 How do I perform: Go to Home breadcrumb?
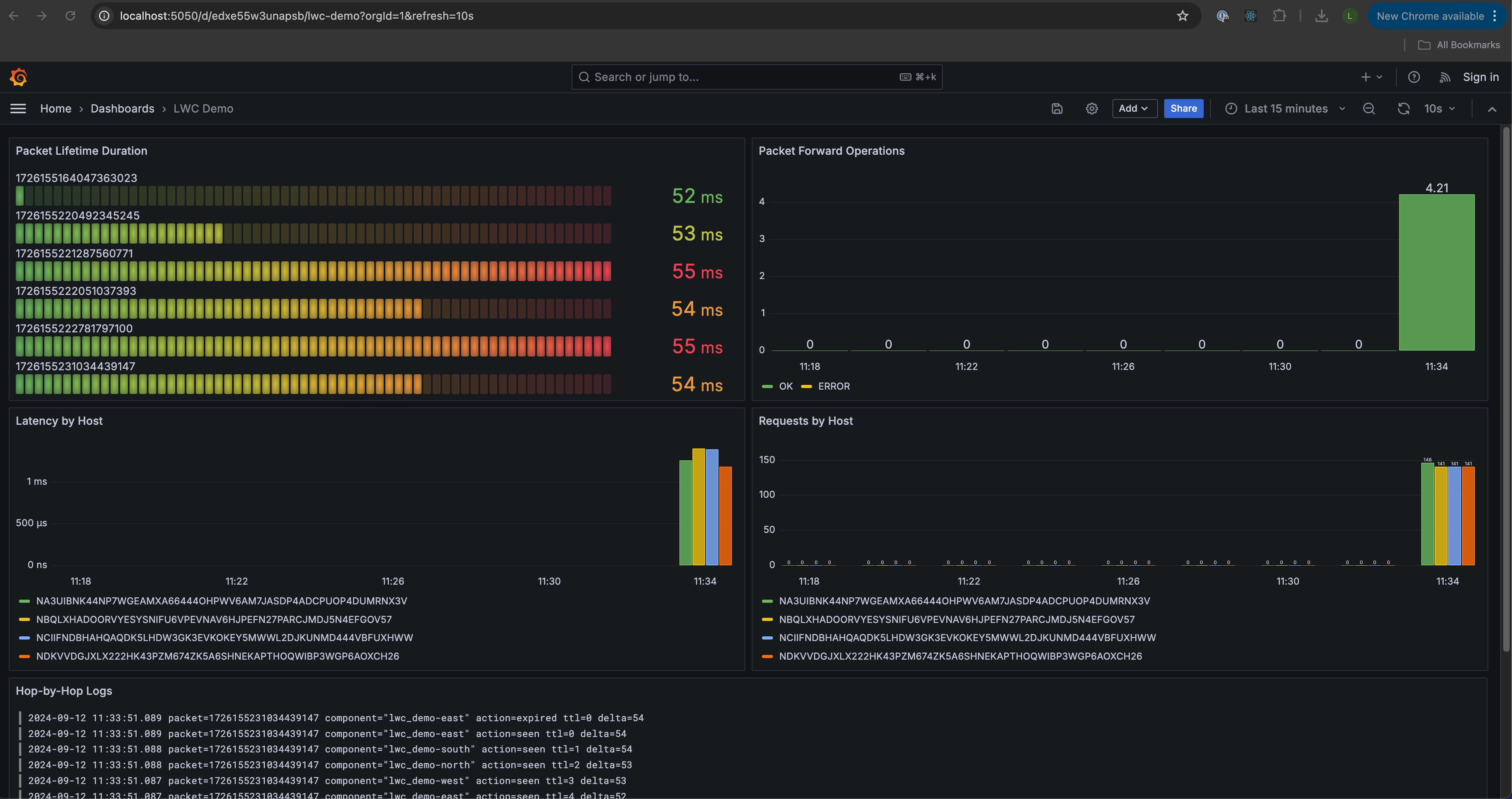tap(56, 109)
